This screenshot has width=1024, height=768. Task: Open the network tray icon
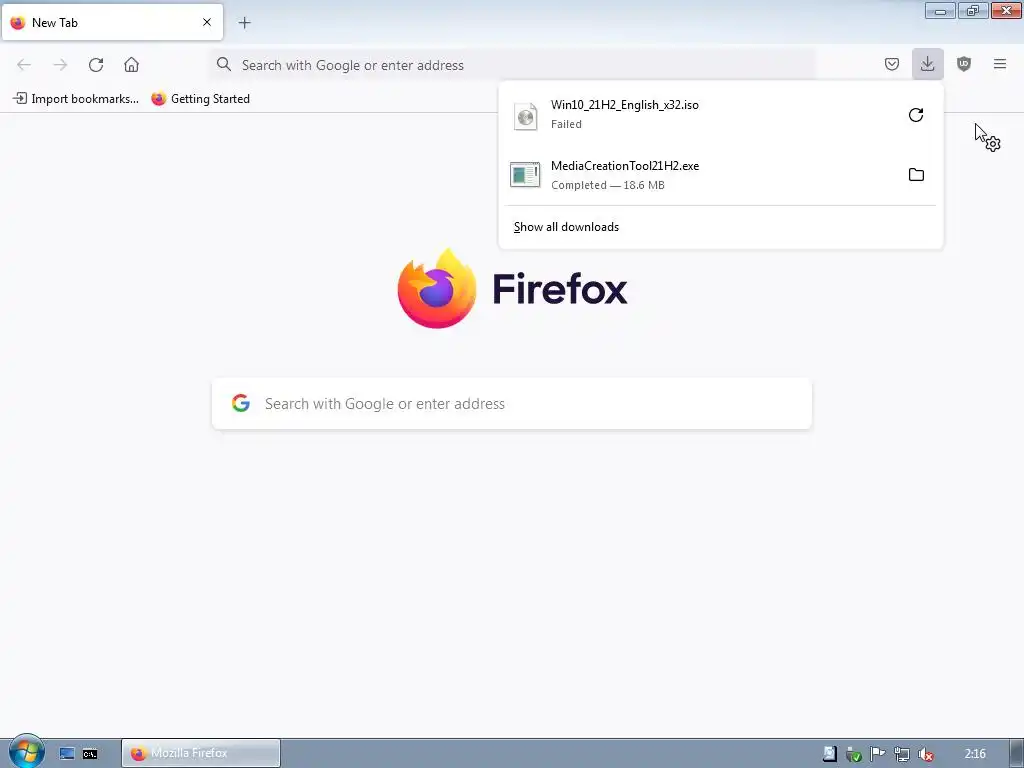pyautogui.click(x=902, y=754)
